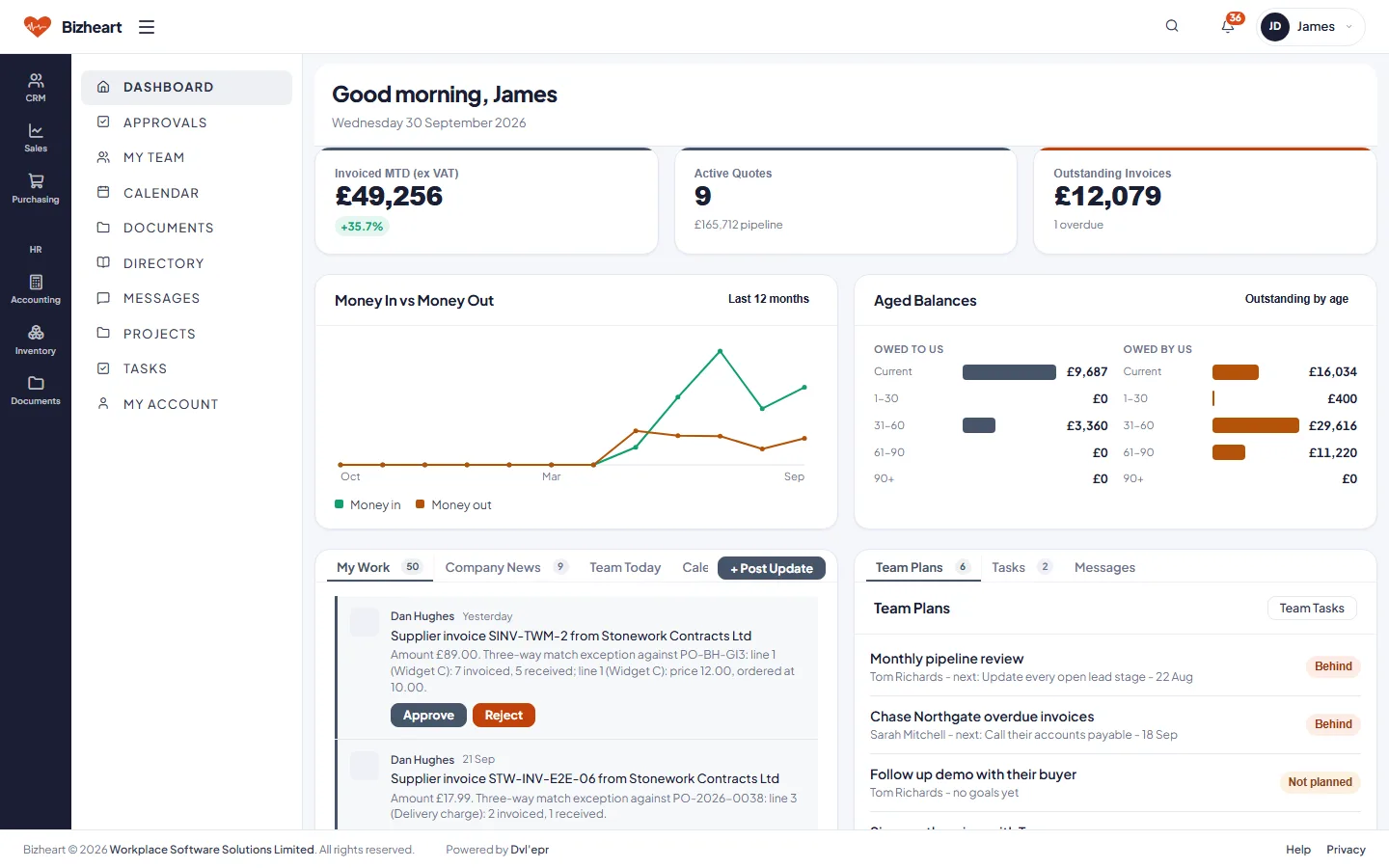Open My Account menu item
The height and width of the screenshot is (868, 1389).
(x=186, y=404)
